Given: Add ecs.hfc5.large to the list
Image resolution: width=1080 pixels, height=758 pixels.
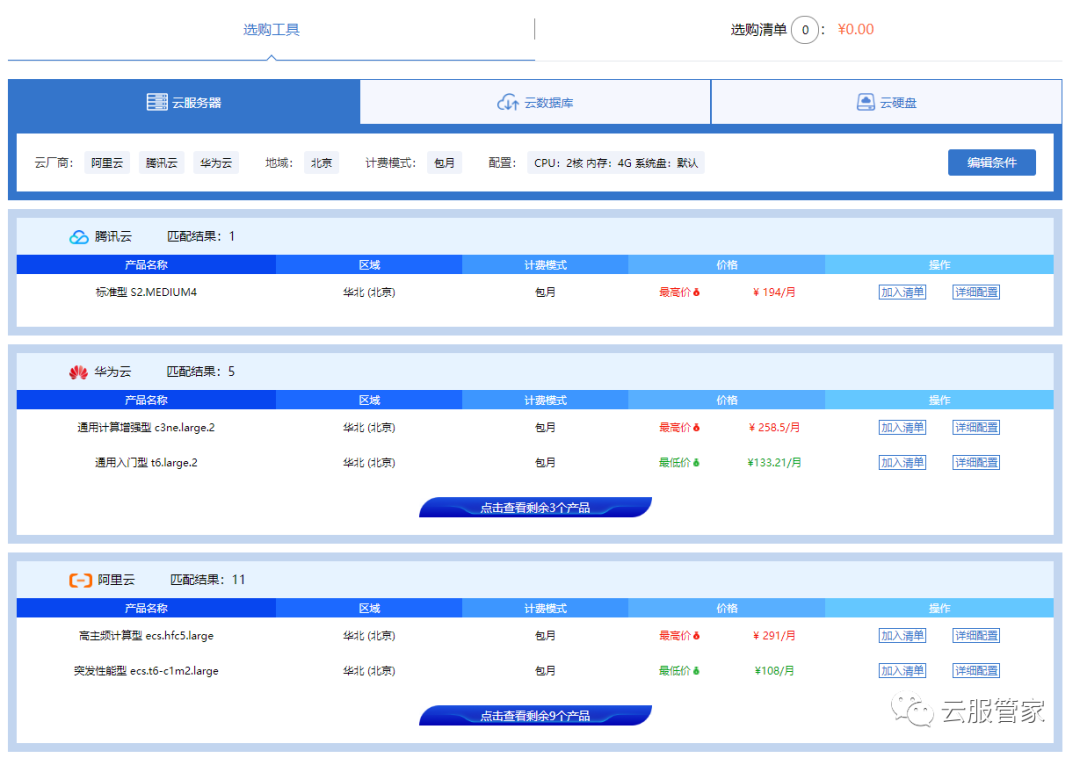Looking at the screenshot, I should coord(902,635).
